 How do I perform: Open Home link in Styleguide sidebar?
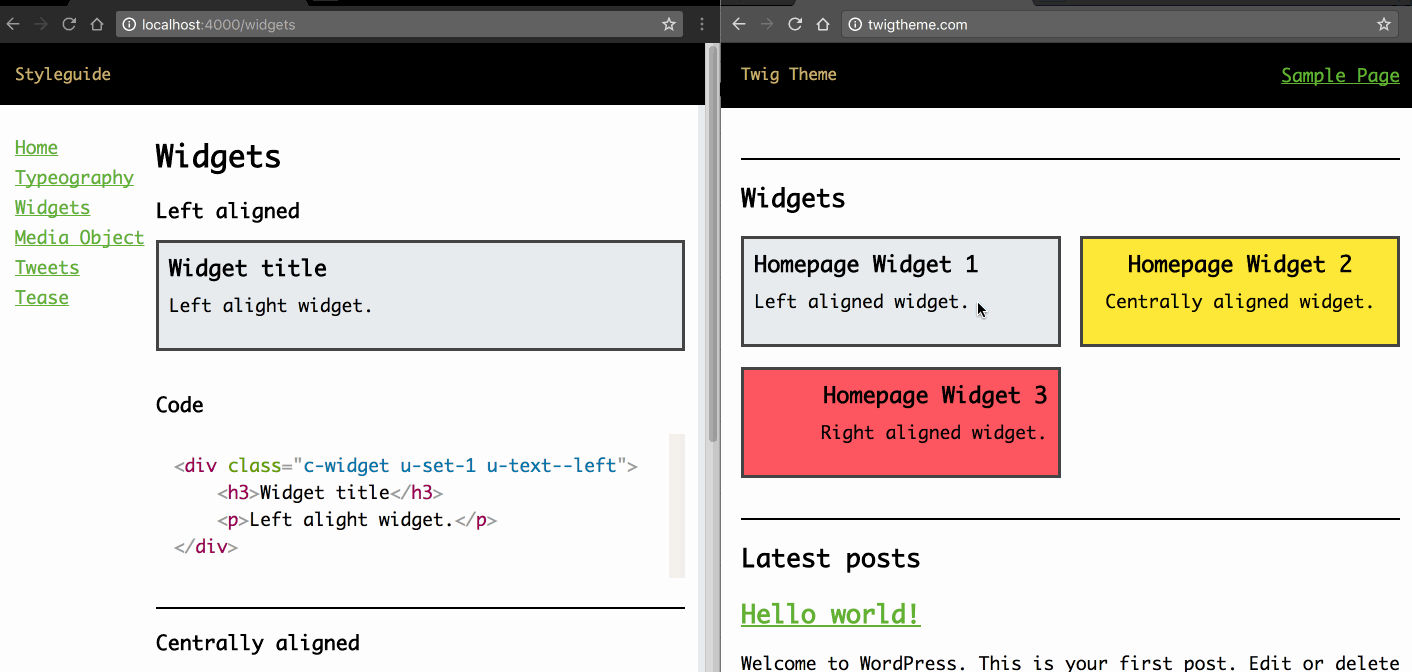point(36,148)
